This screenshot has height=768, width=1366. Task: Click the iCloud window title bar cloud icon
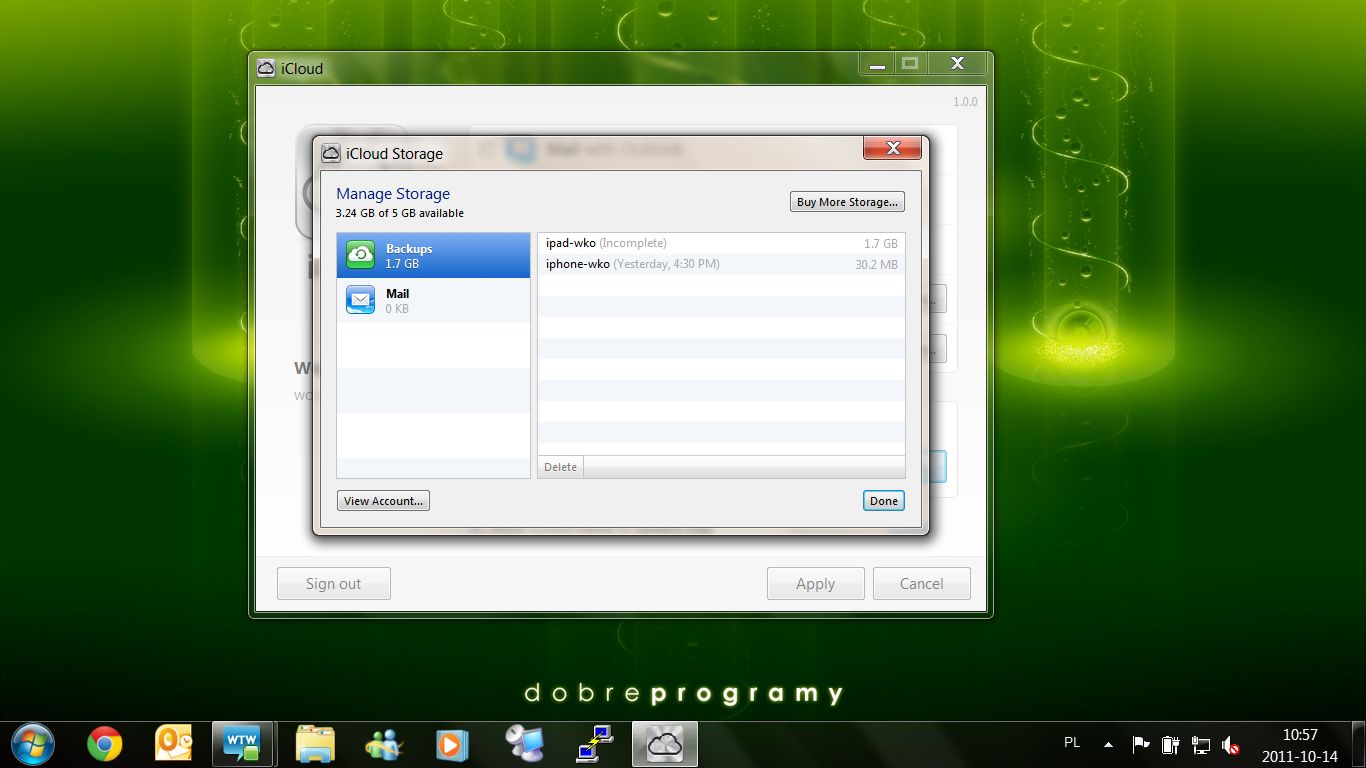point(266,68)
